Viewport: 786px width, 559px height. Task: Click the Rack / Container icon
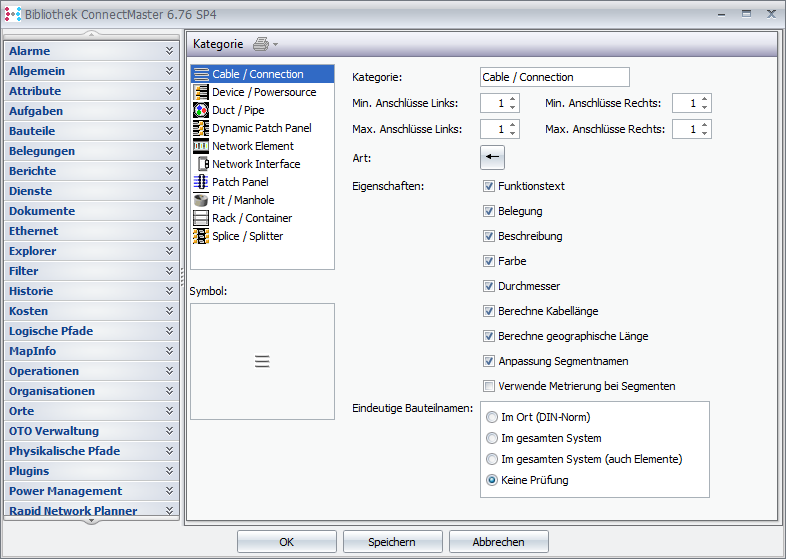pyautogui.click(x=201, y=218)
